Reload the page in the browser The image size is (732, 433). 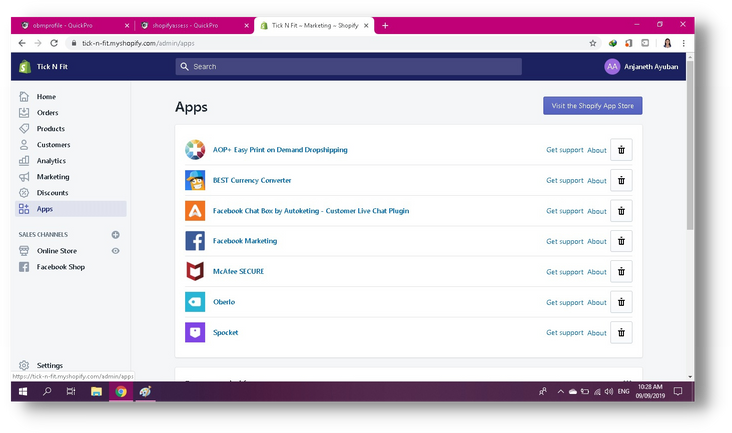pos(54,43)
